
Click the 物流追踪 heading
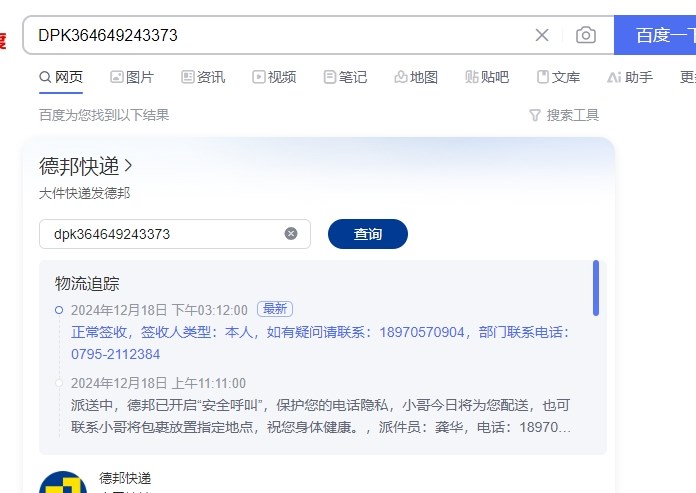click(87, 284)
